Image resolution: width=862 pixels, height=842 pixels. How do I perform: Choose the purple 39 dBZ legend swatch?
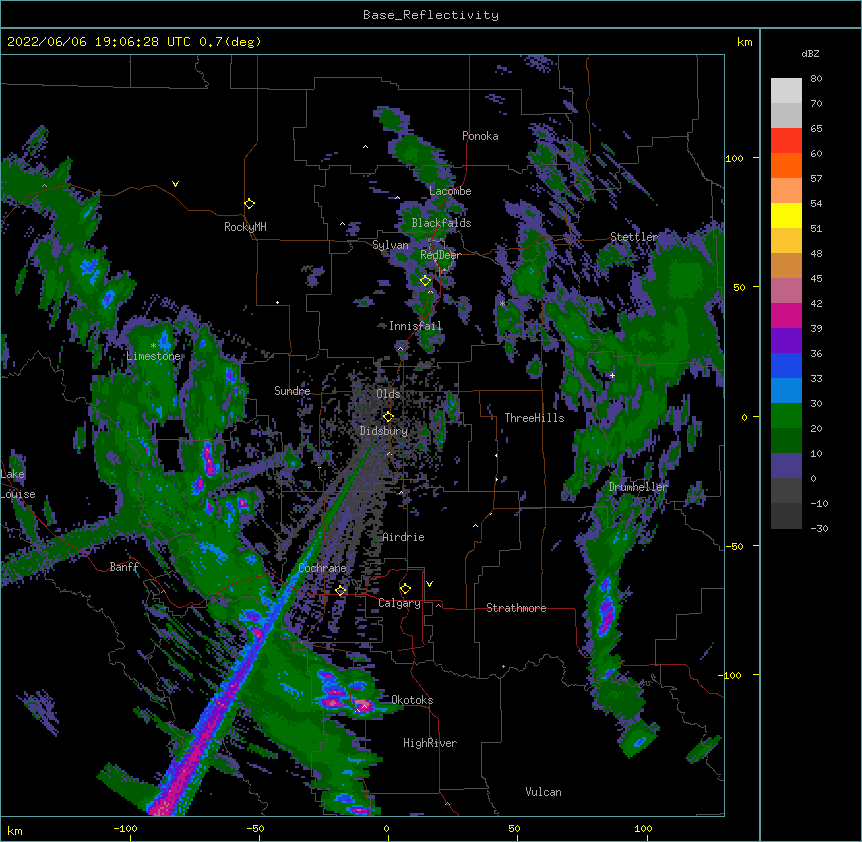(x=786, y=341)
